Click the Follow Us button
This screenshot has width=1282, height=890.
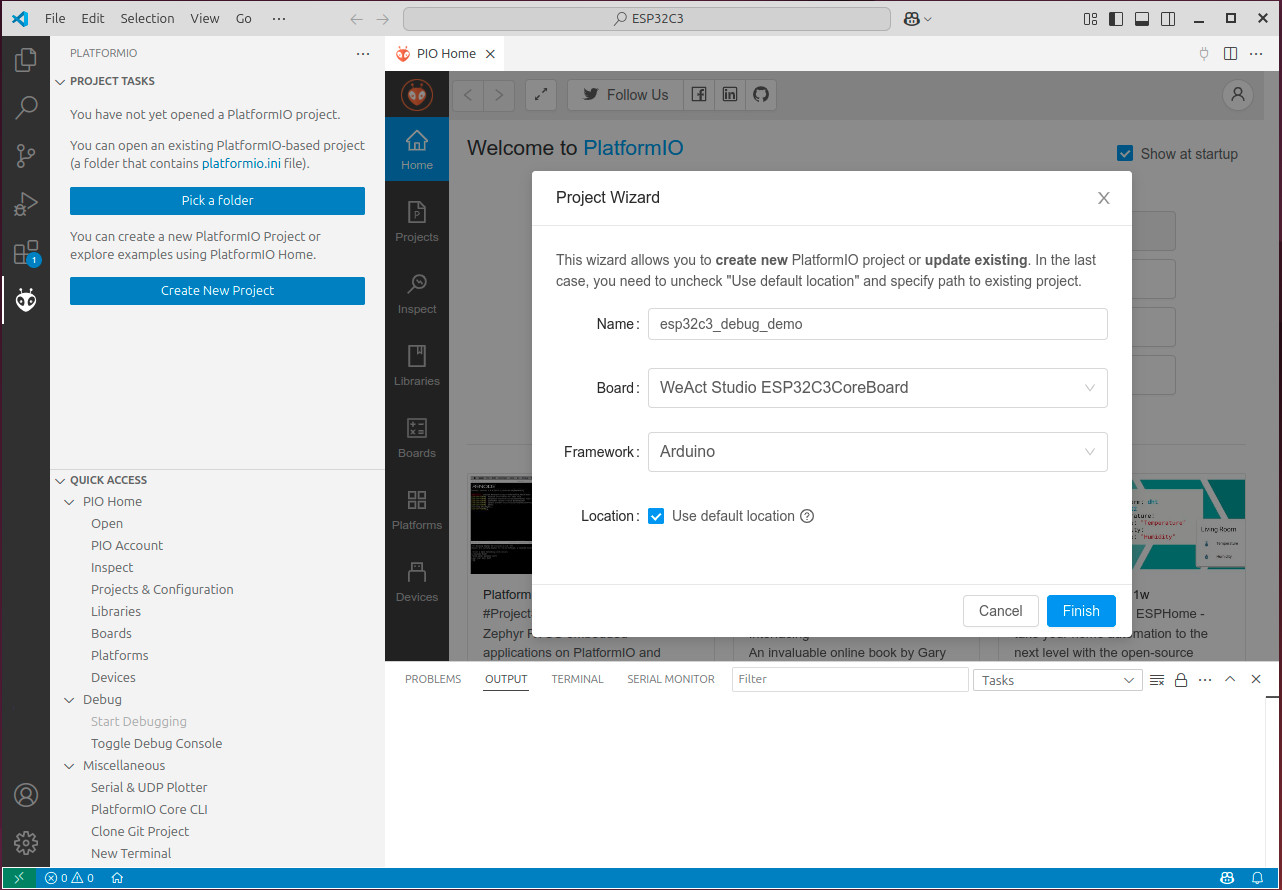[x=625, y=95]
